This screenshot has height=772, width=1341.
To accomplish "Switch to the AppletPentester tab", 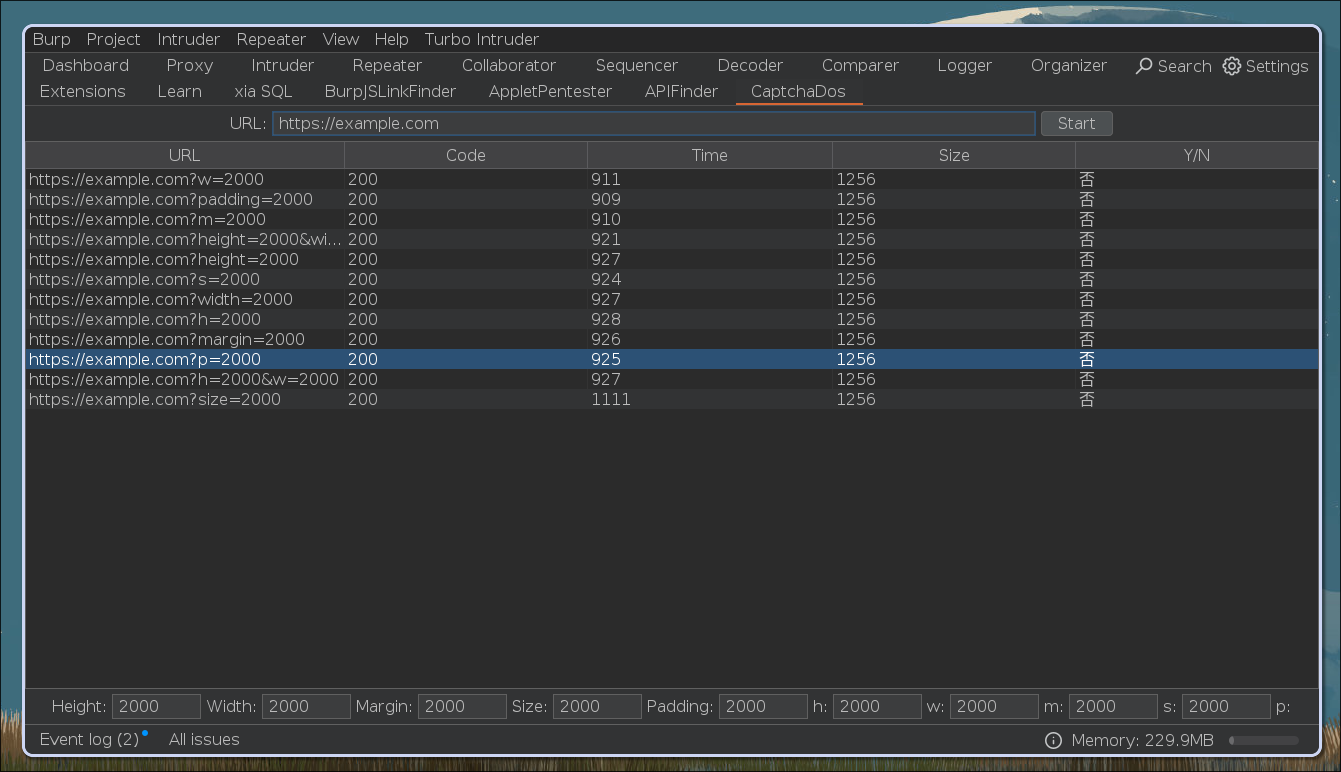I will point(550,91).
